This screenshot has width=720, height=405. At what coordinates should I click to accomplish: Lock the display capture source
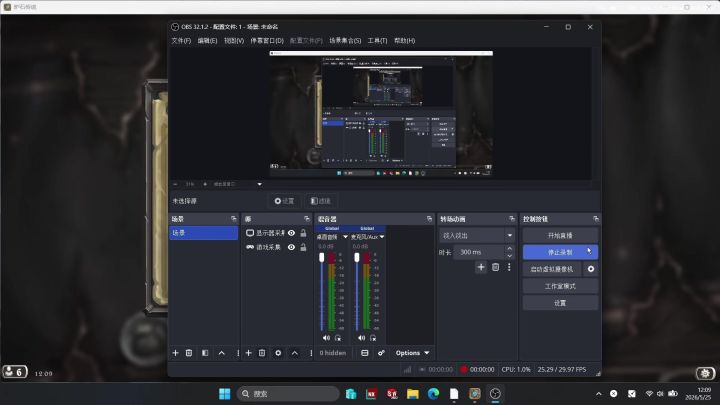coord(303,233)
